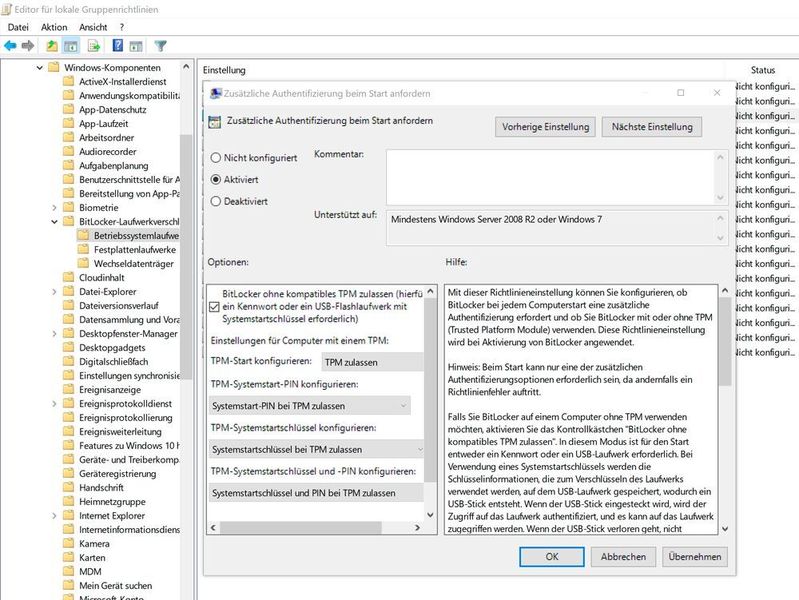799x600 pixels.
Task: Select the Mein Gerät suchen tree item
Action: tap(115, 585)
